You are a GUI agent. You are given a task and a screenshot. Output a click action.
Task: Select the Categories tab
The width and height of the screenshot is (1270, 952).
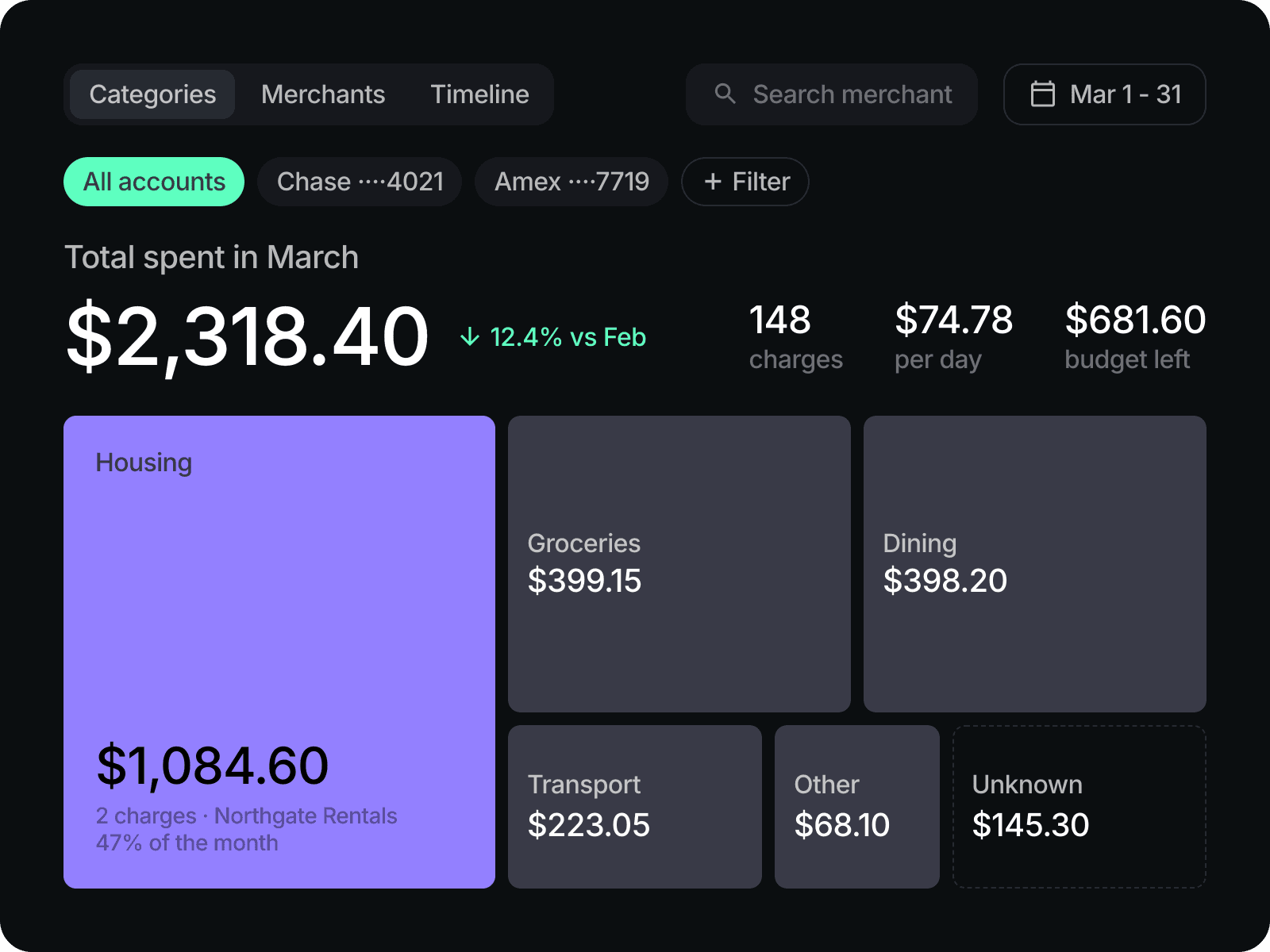pyautogui.click(x=152, y=94)
